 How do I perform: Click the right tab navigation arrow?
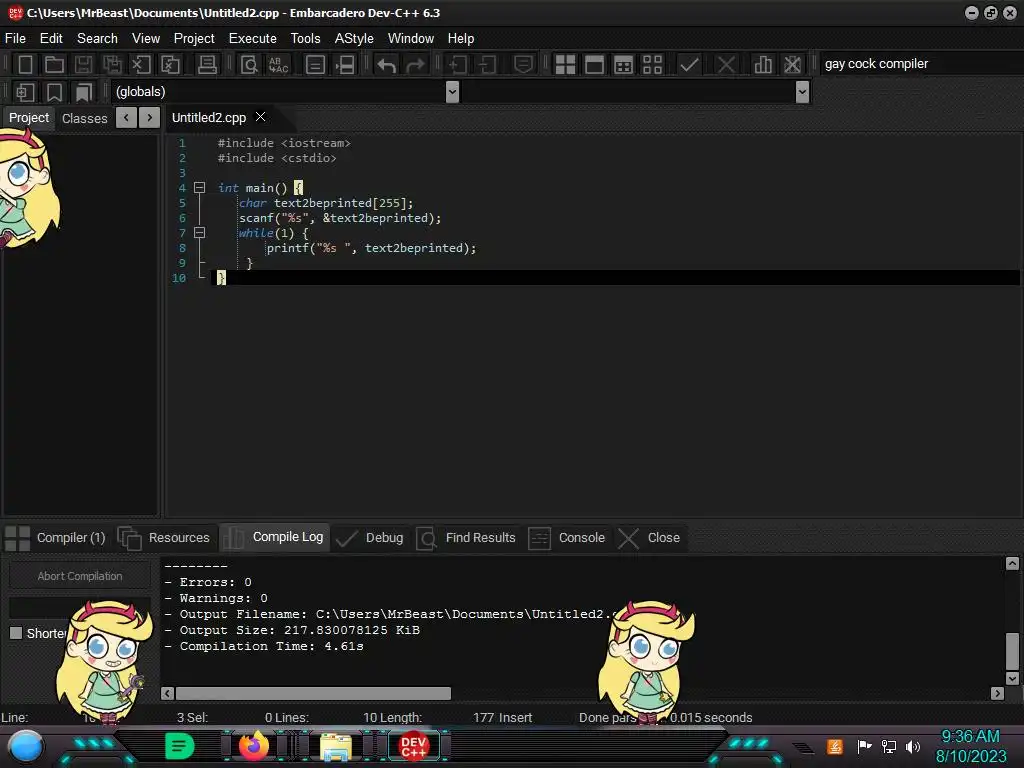click(x=150, y=118)
